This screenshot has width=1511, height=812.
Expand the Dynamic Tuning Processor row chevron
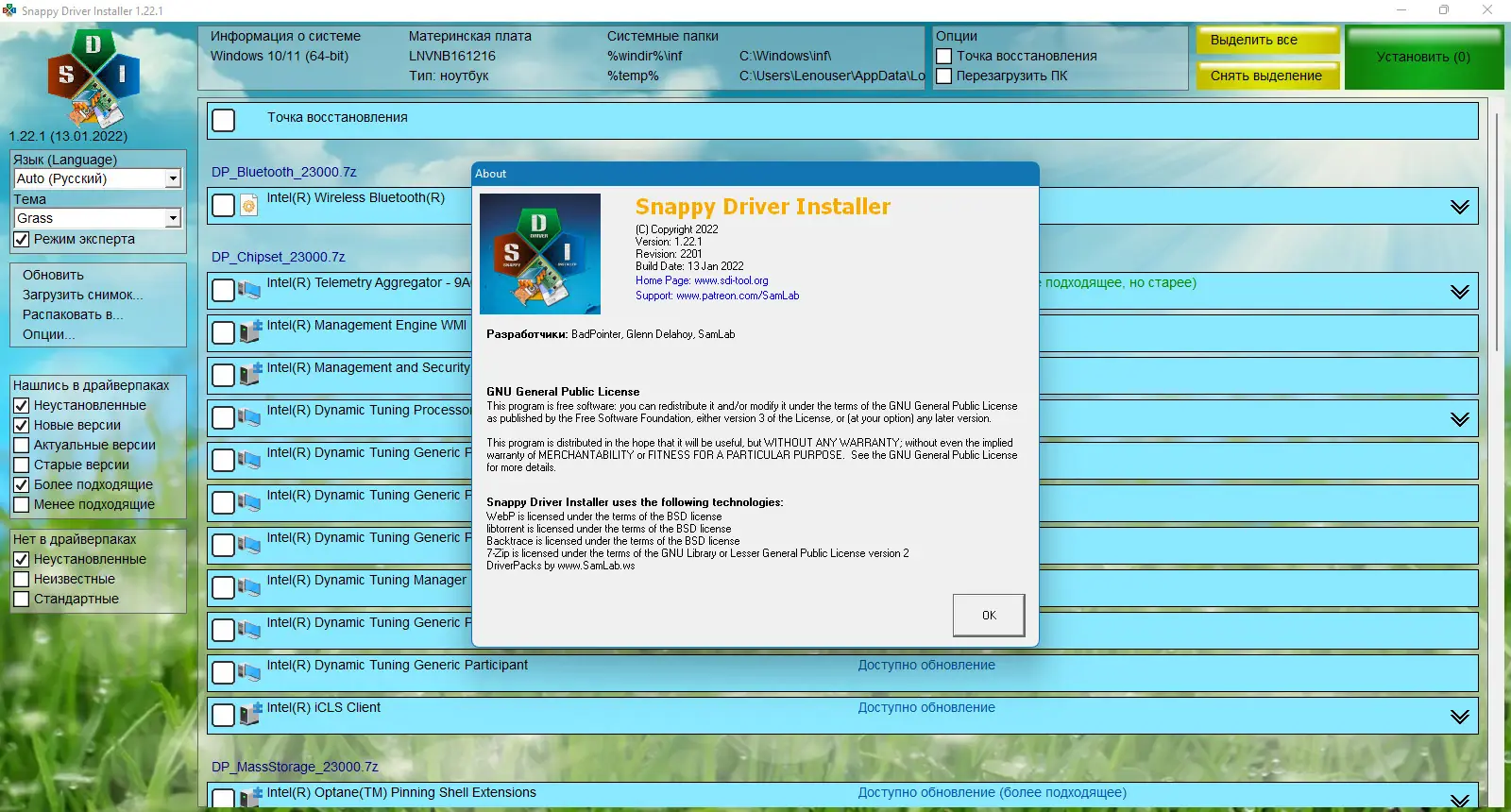[x=1460, y=419]
